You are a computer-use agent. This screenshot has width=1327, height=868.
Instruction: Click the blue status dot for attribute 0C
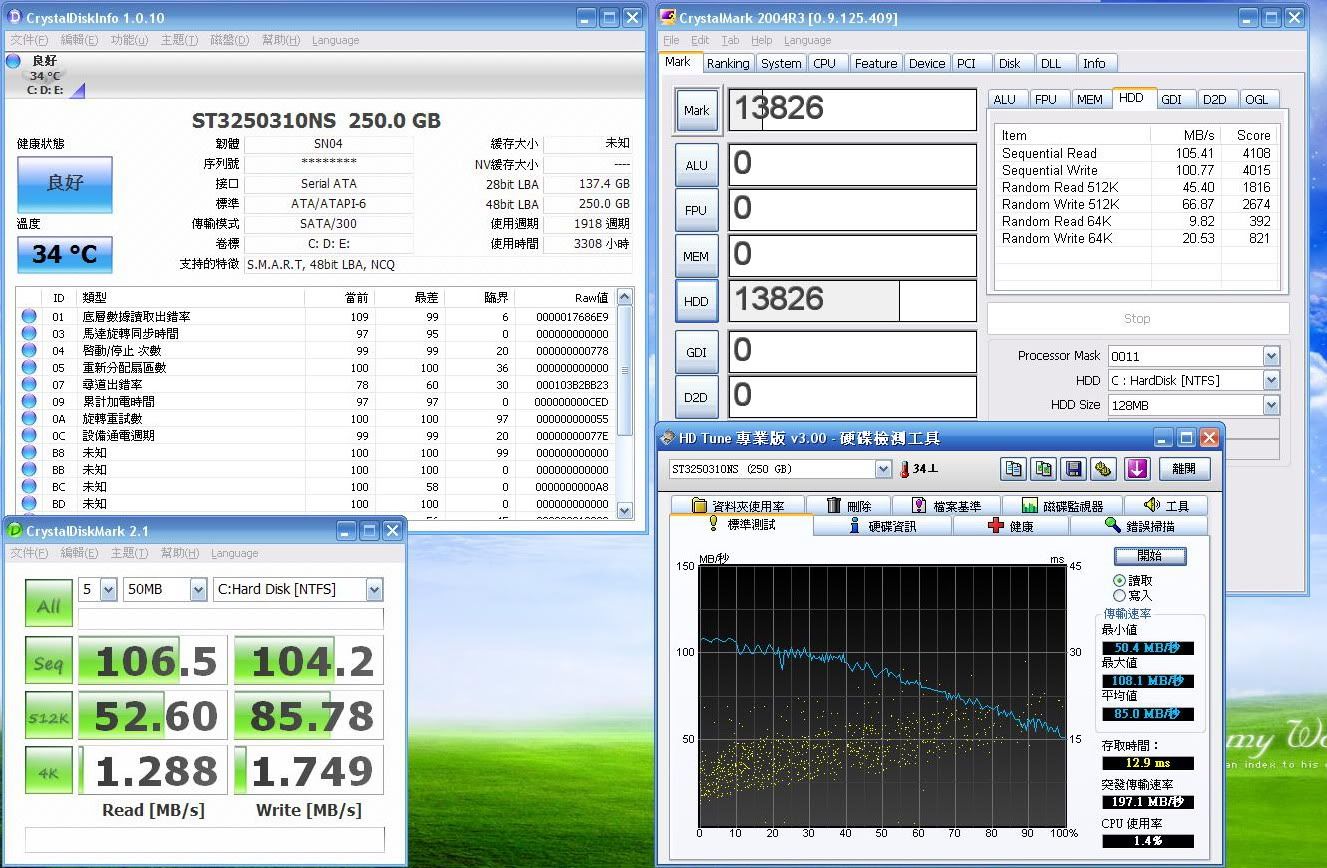29,436
